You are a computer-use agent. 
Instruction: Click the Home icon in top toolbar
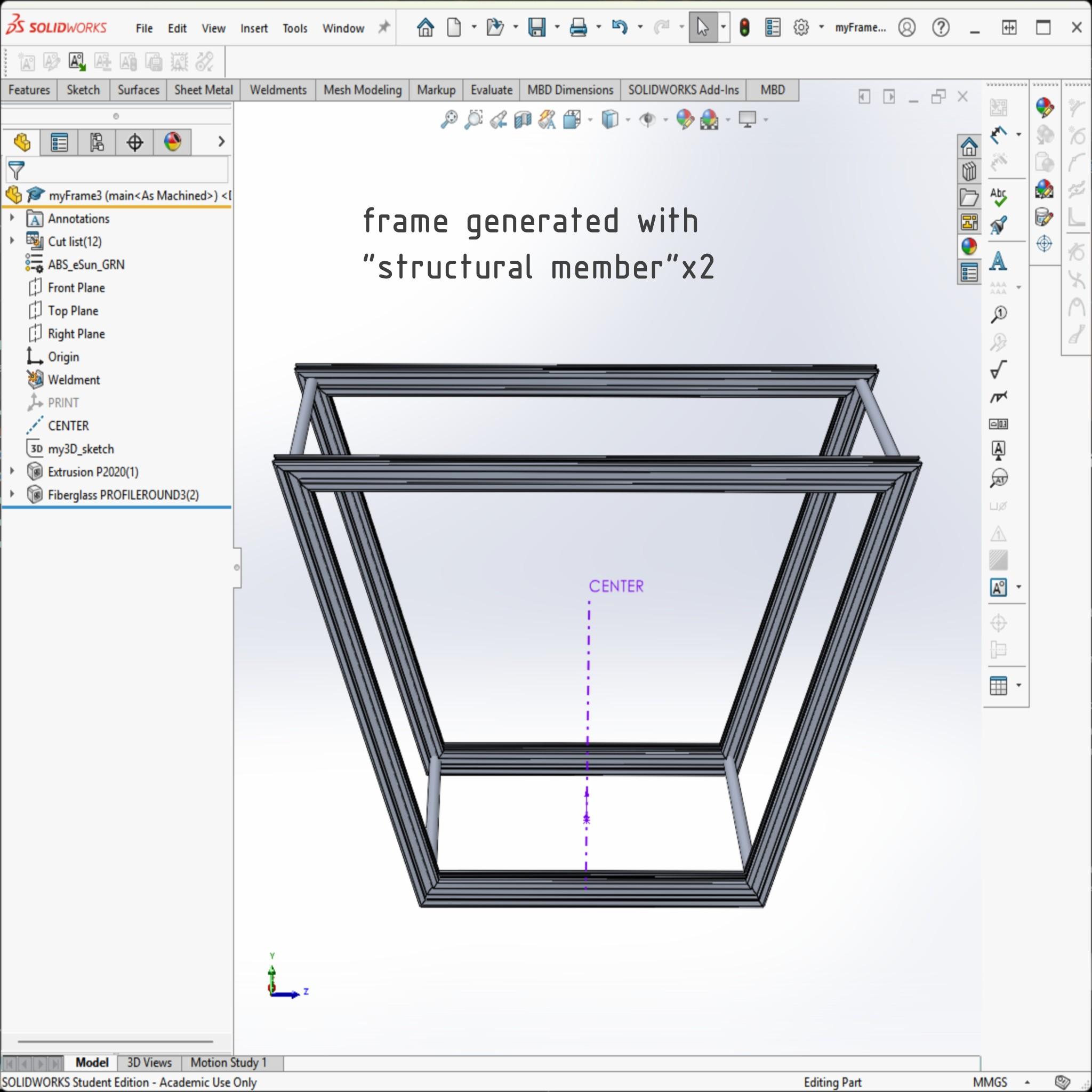click(x=425, y=27)
